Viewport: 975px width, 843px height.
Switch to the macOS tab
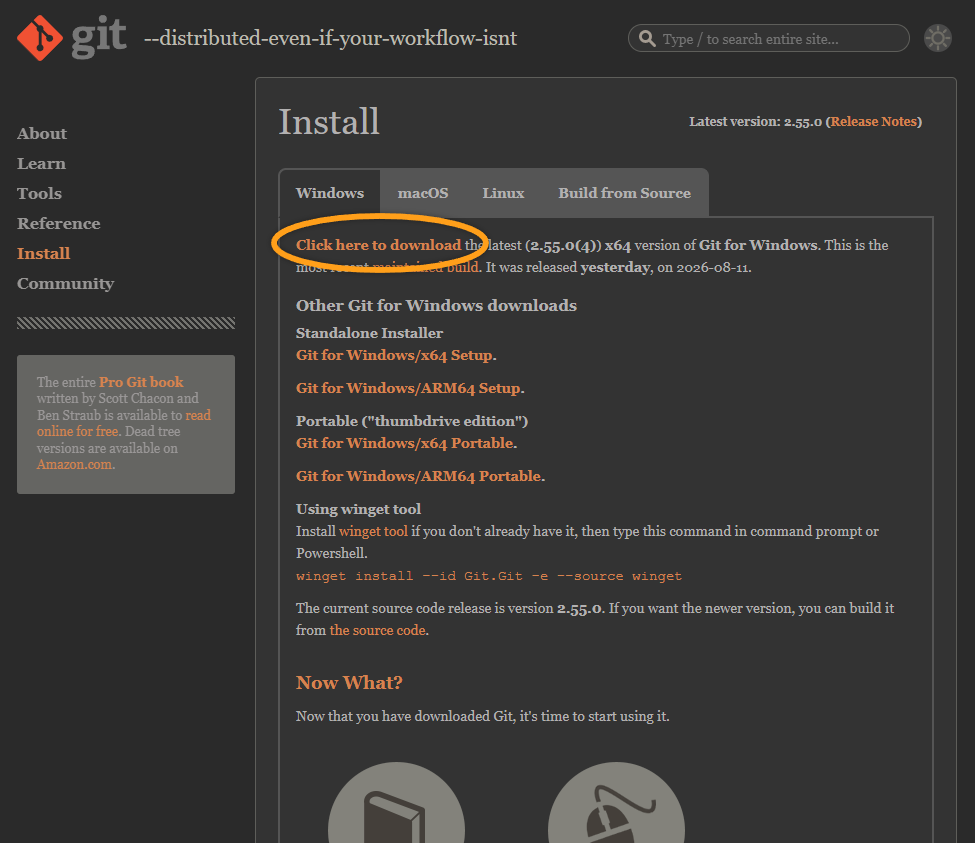coord(423,193)
